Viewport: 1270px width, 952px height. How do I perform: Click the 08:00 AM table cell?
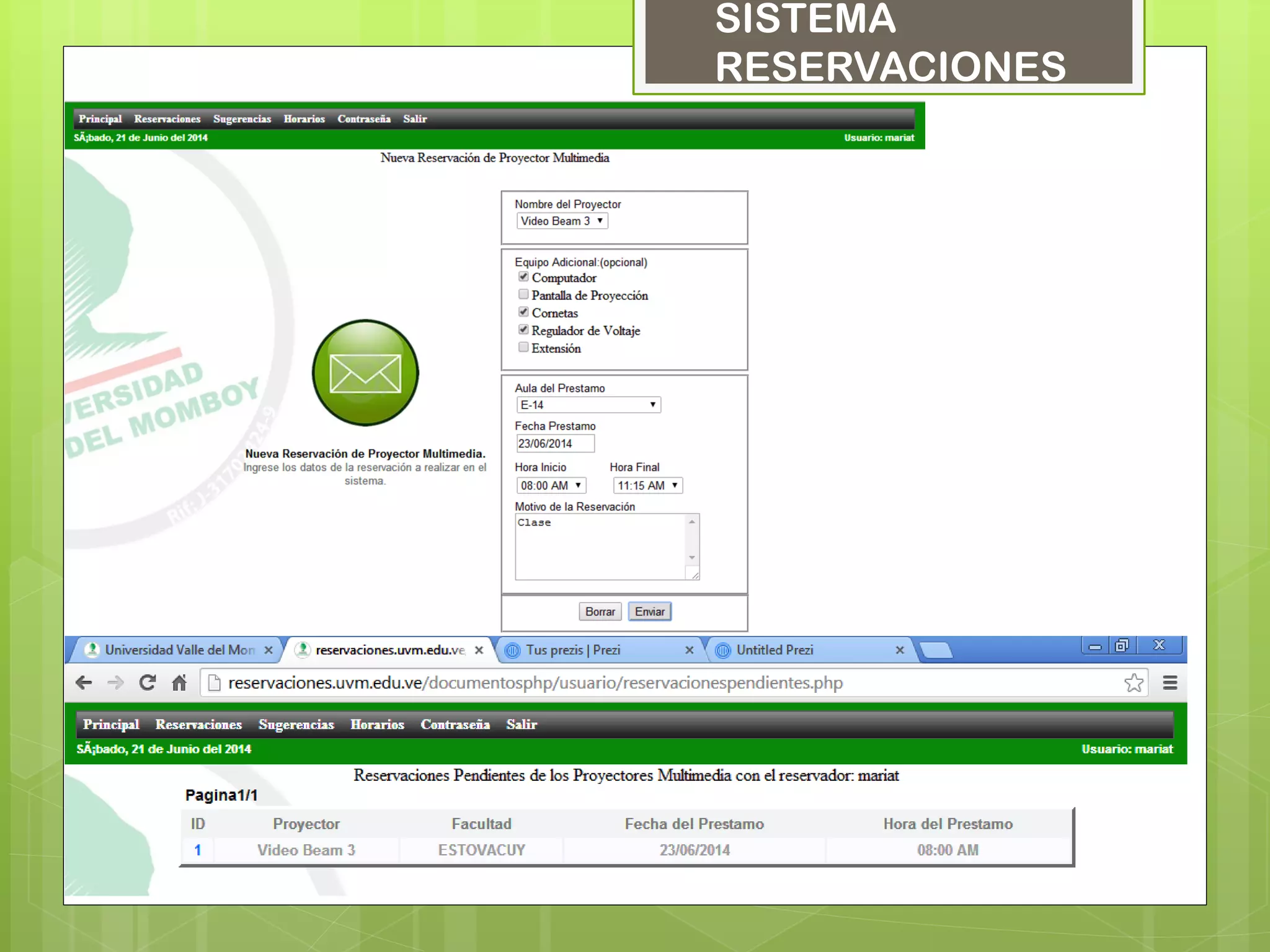click(x=948, y=850)
